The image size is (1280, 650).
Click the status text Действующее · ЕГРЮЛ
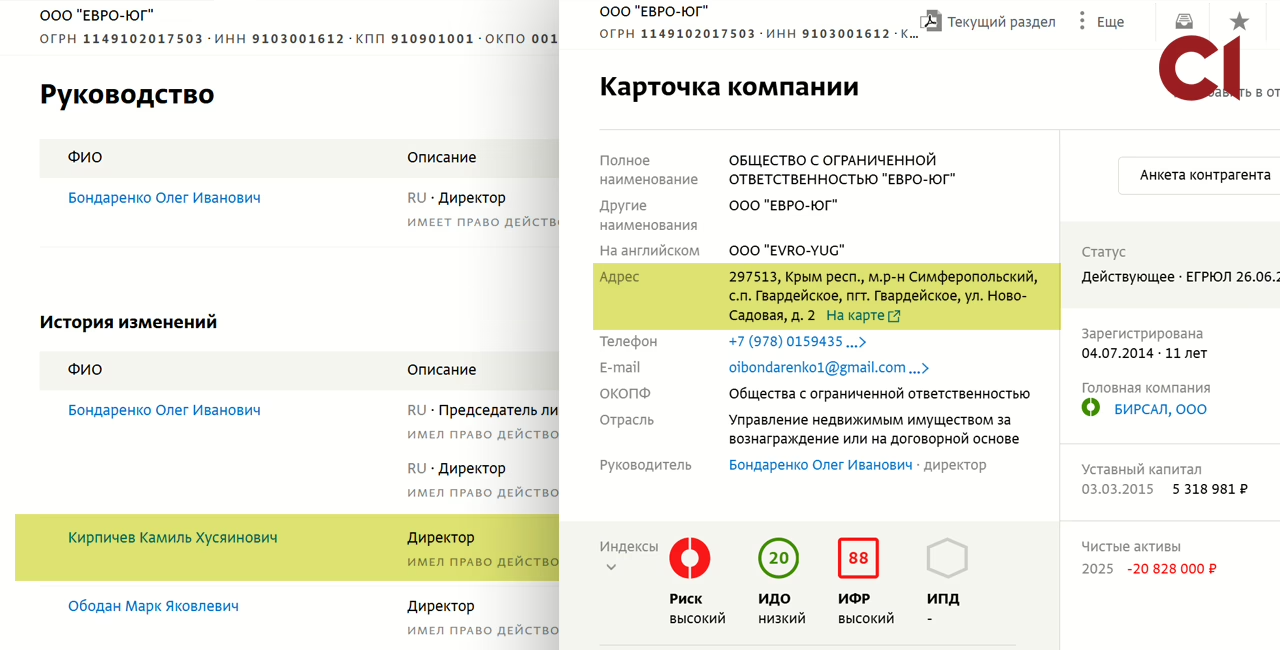tap(1180, 276)
